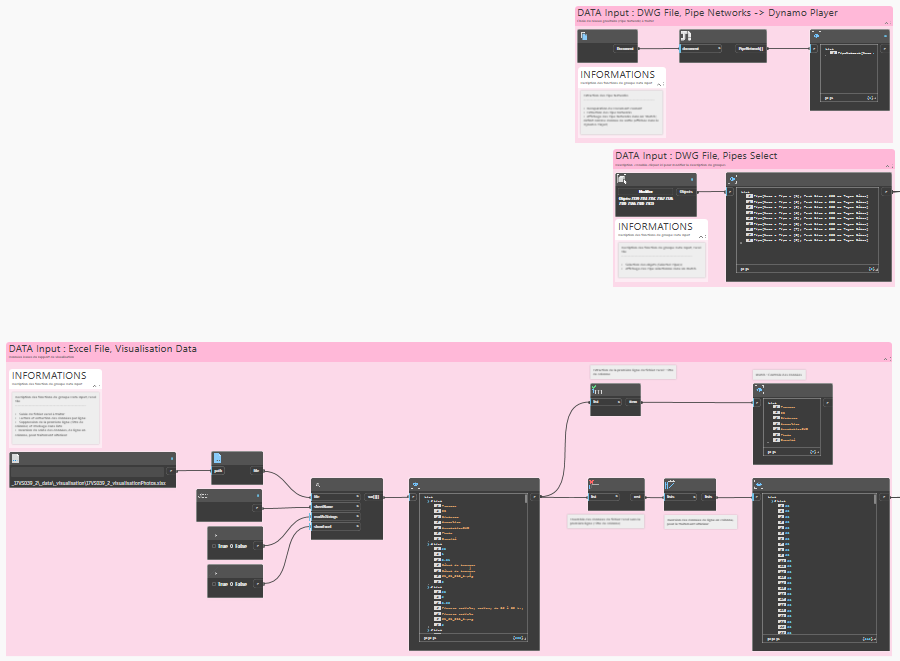Collapse INFORMATIONS group inside Pipe Networks group
This screenshot has width=900, height=661.
(x=659, y=84)
